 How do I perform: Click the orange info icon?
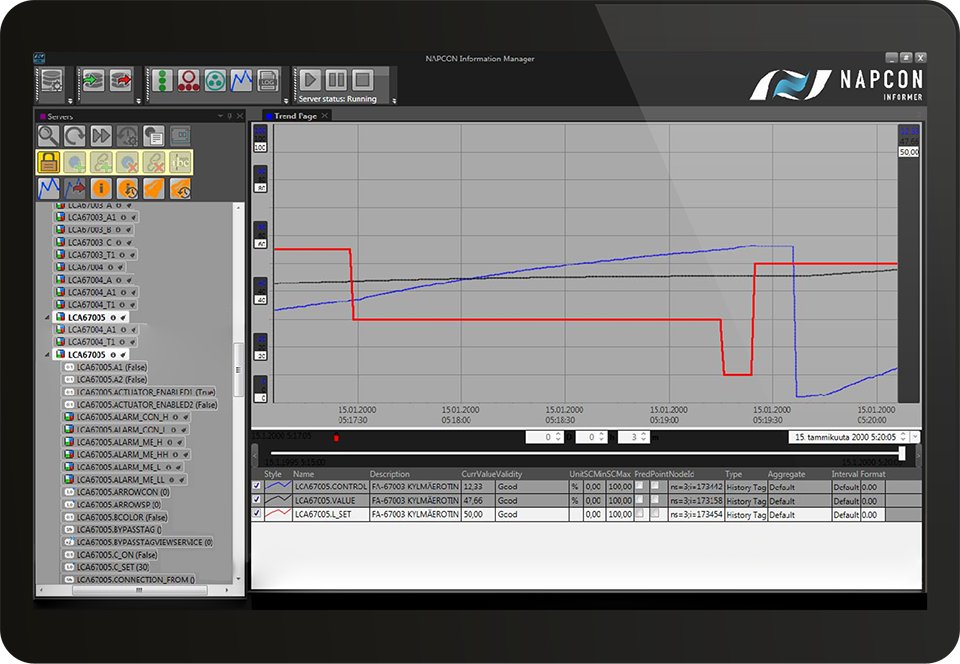pos(100,188)
